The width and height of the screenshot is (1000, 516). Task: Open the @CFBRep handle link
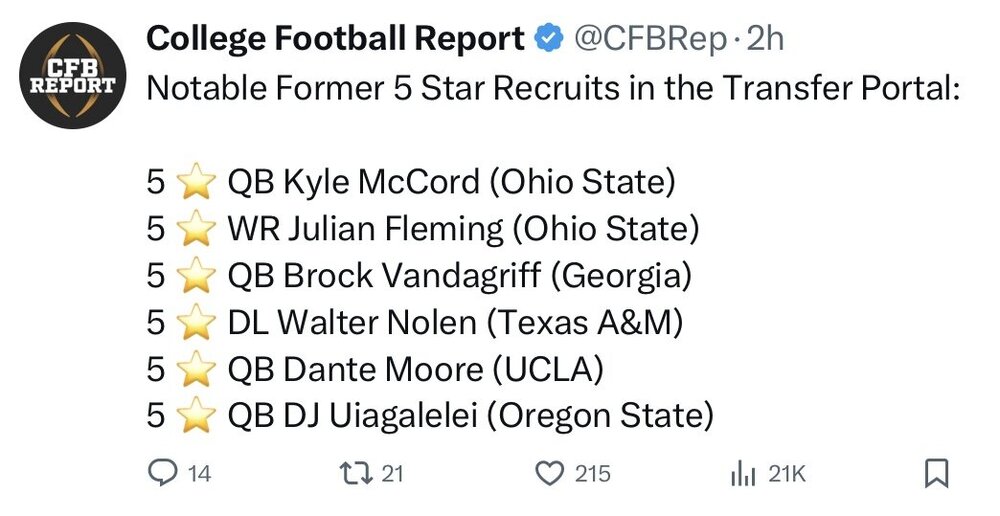tap(650, 39)
